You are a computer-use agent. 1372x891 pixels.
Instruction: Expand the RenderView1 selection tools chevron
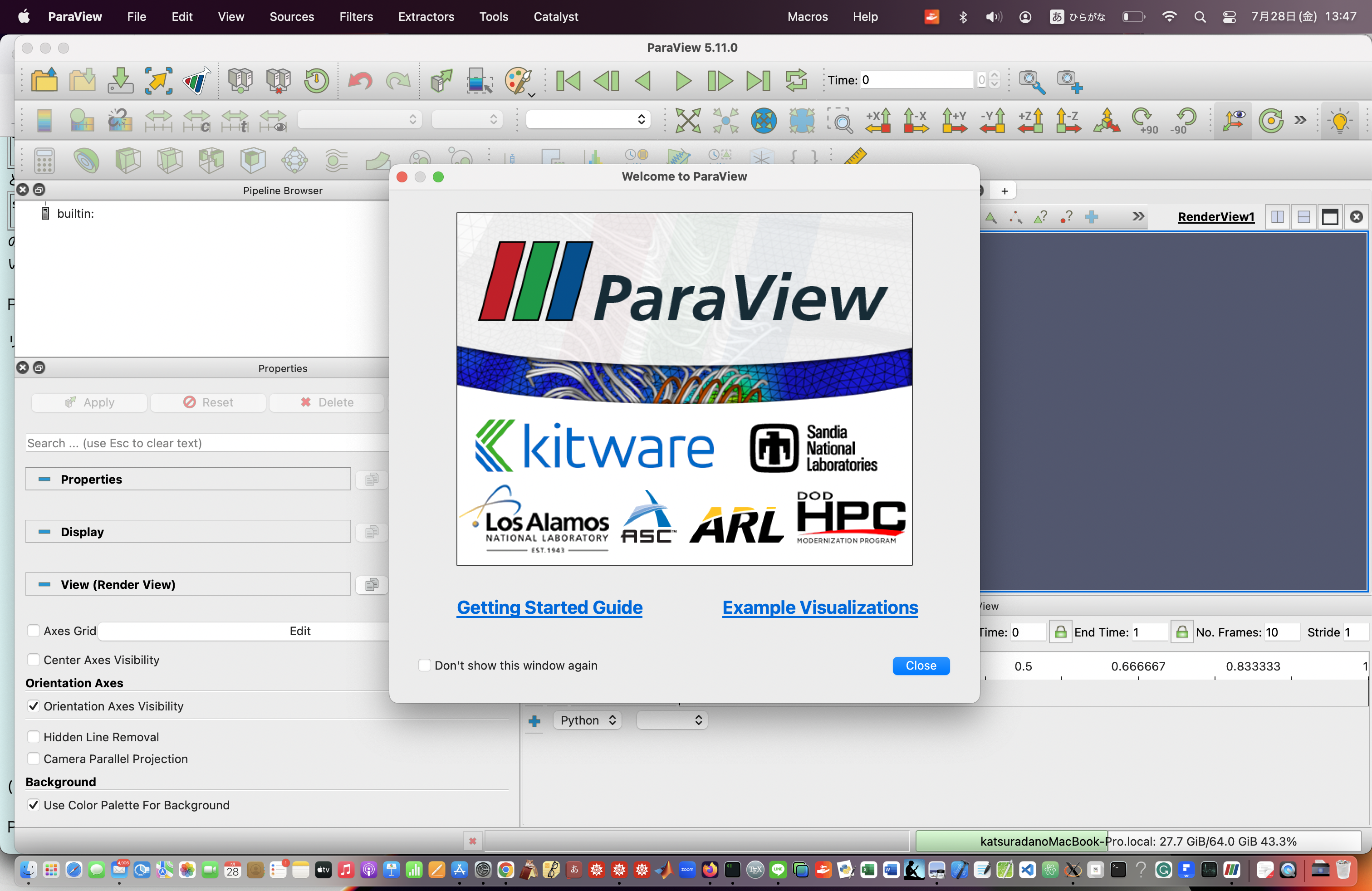[x=1138, y=217]
